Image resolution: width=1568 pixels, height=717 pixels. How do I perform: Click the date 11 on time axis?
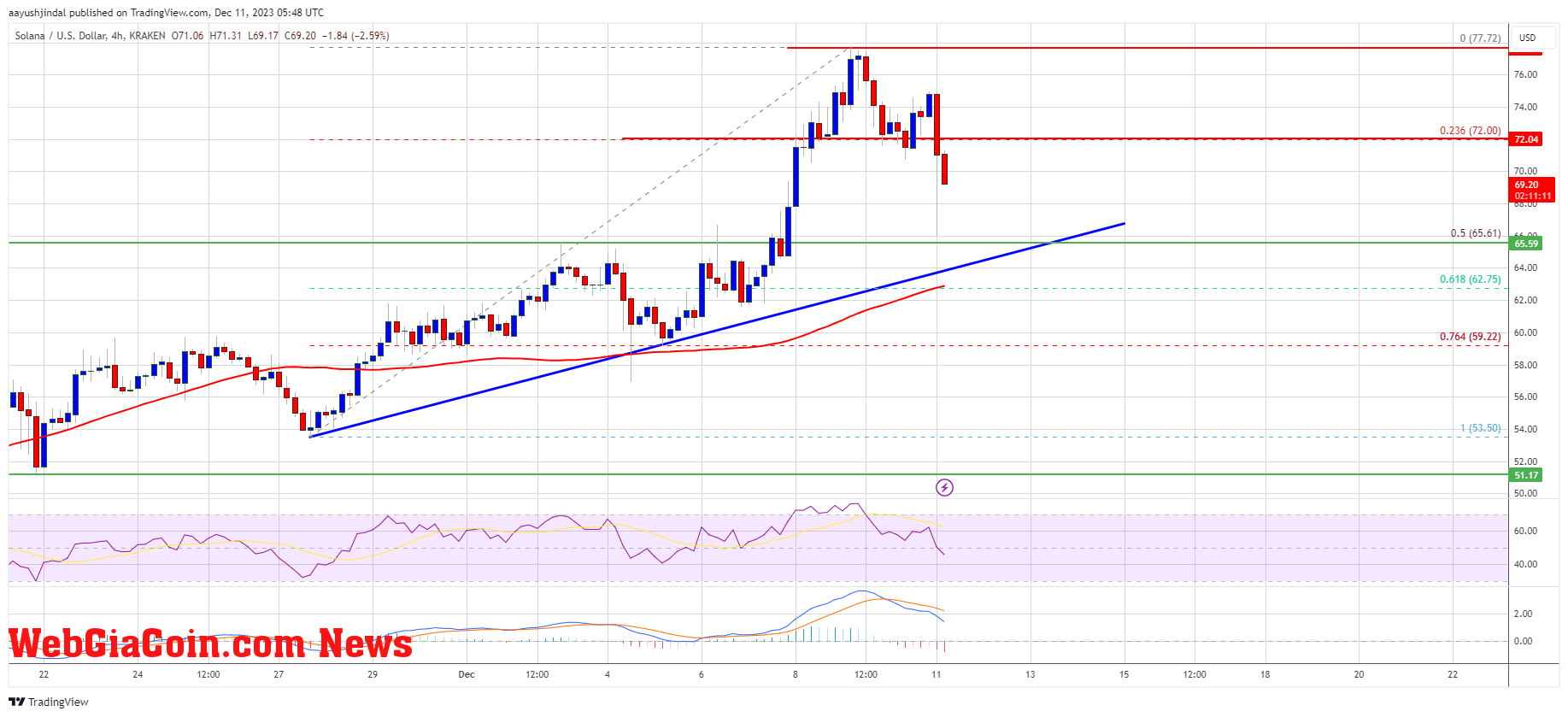[937, 674]
